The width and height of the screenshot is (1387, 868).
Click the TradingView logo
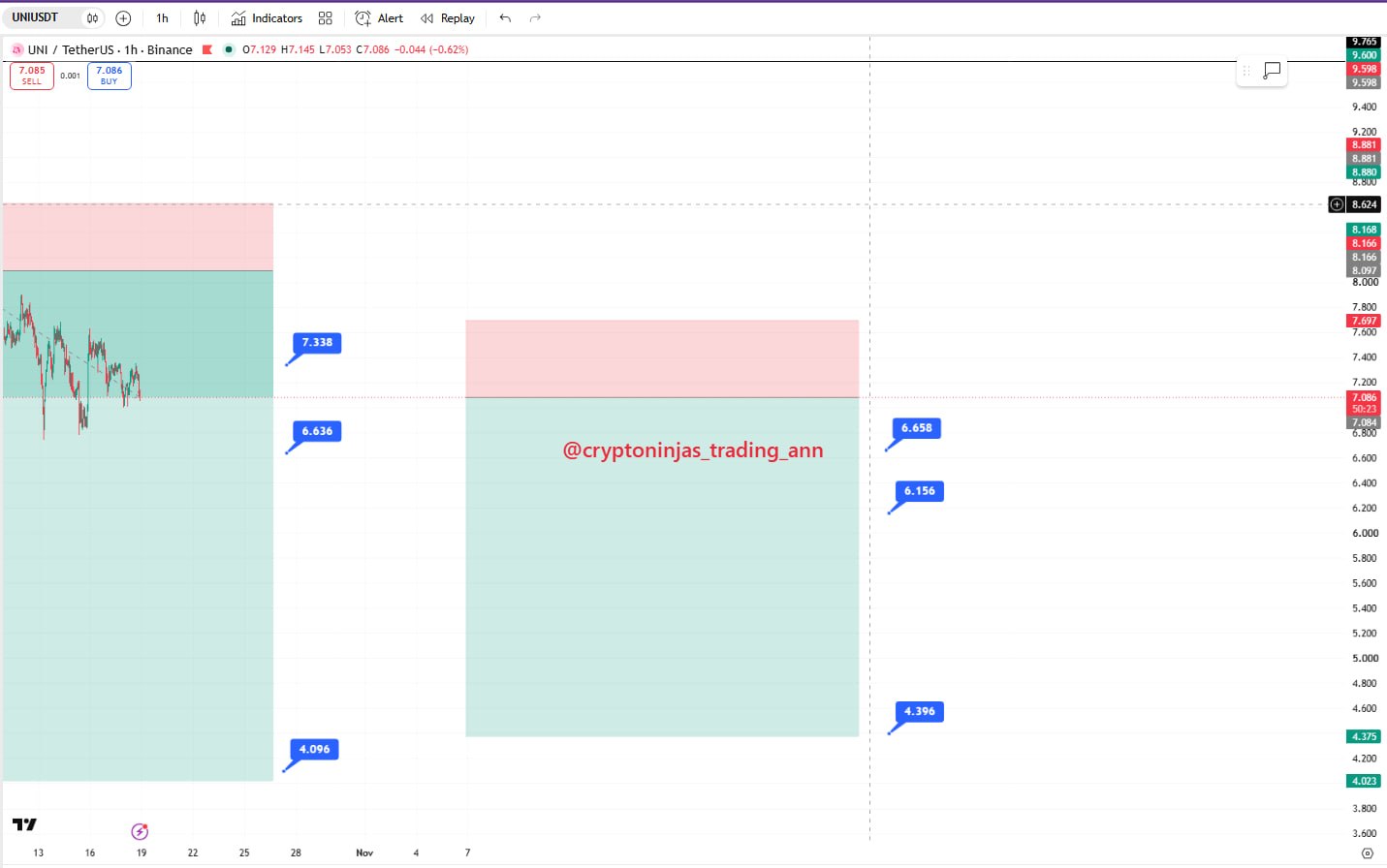click(24, 824)
